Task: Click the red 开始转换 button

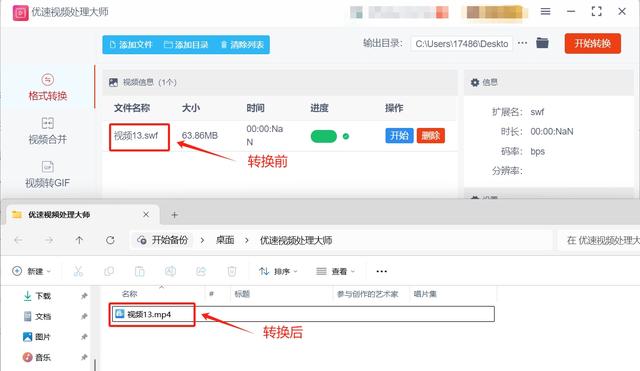Action: 593,43
